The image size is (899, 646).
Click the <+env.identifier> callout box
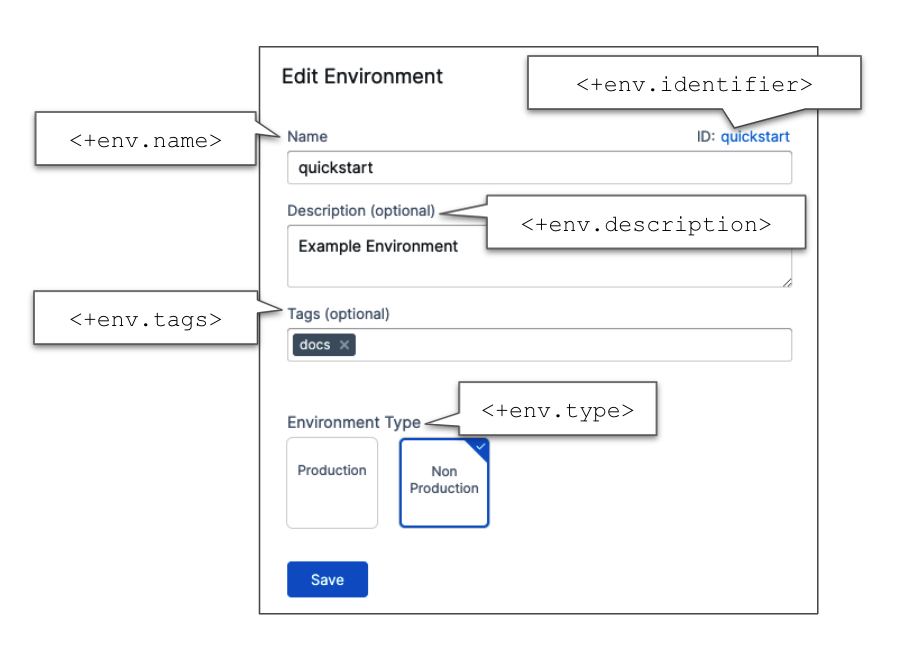pyautogui.click(x=693, y=83)
